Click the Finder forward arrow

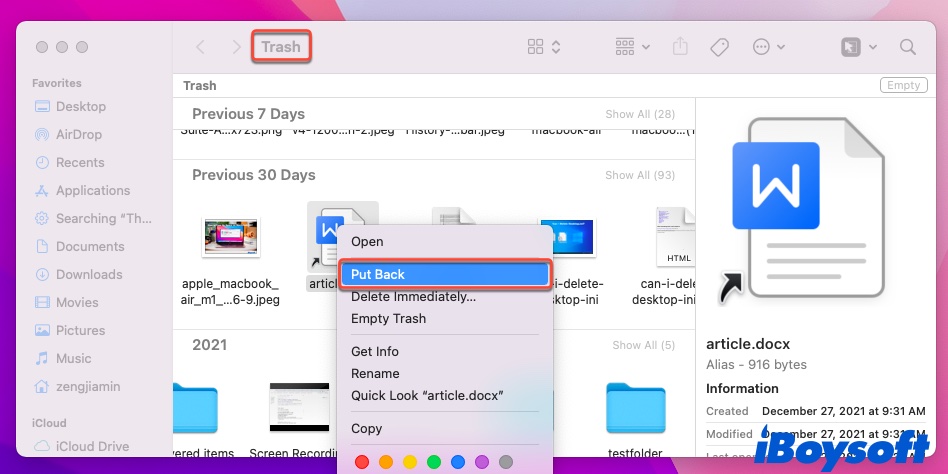pos(236,47)
